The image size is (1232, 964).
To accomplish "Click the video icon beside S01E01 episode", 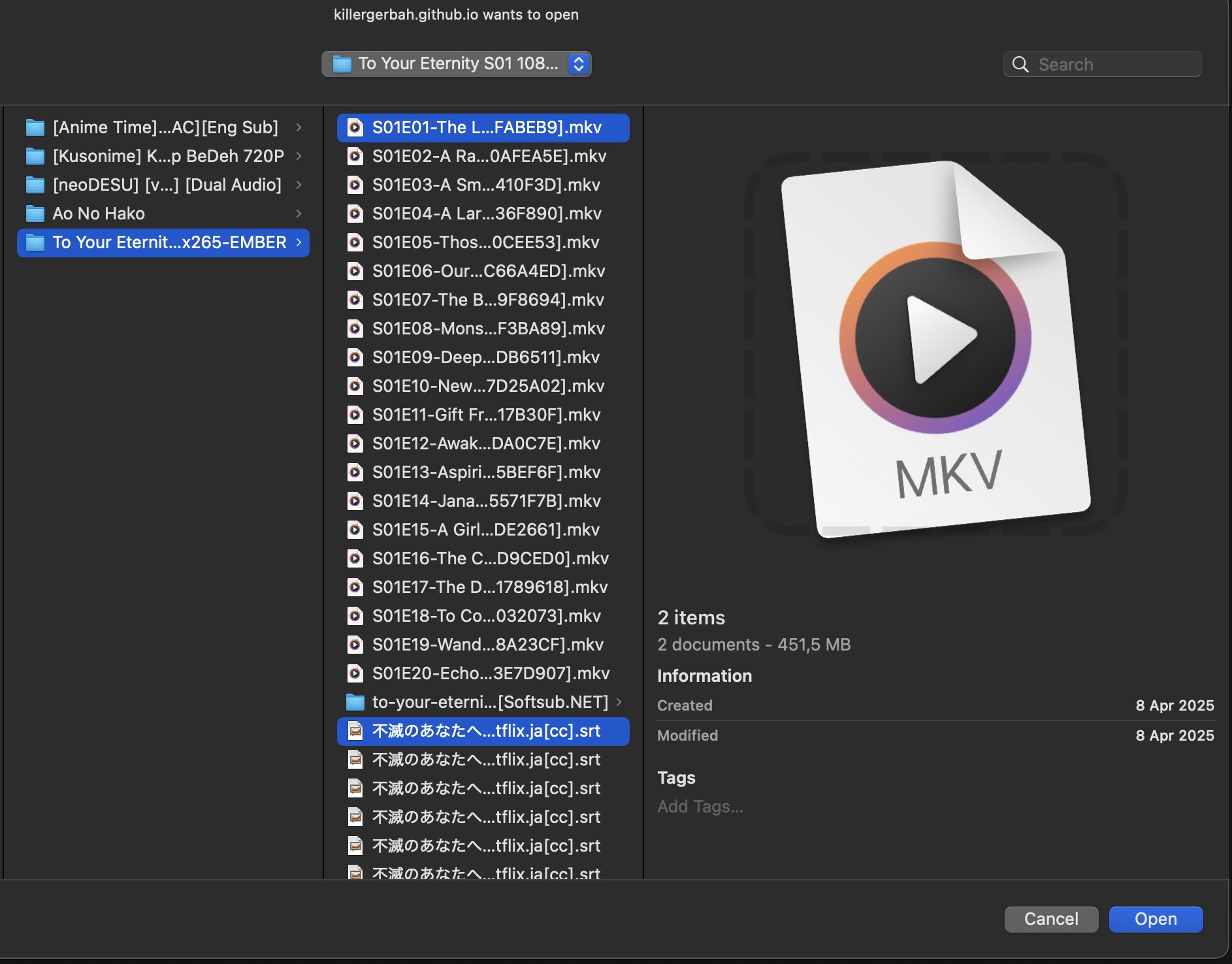I will [x=355, y=127].
